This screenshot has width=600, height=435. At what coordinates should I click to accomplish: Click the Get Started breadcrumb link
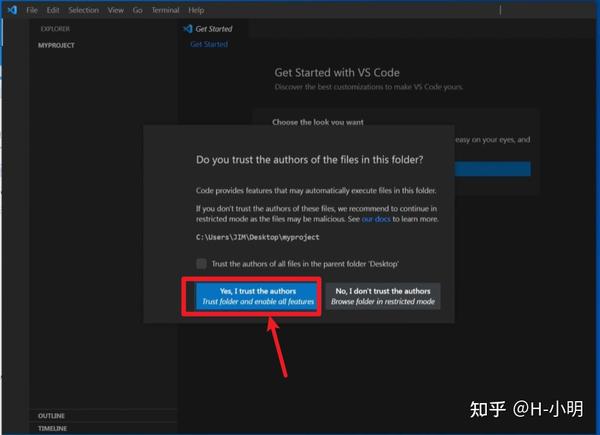(x=209, y=44)
